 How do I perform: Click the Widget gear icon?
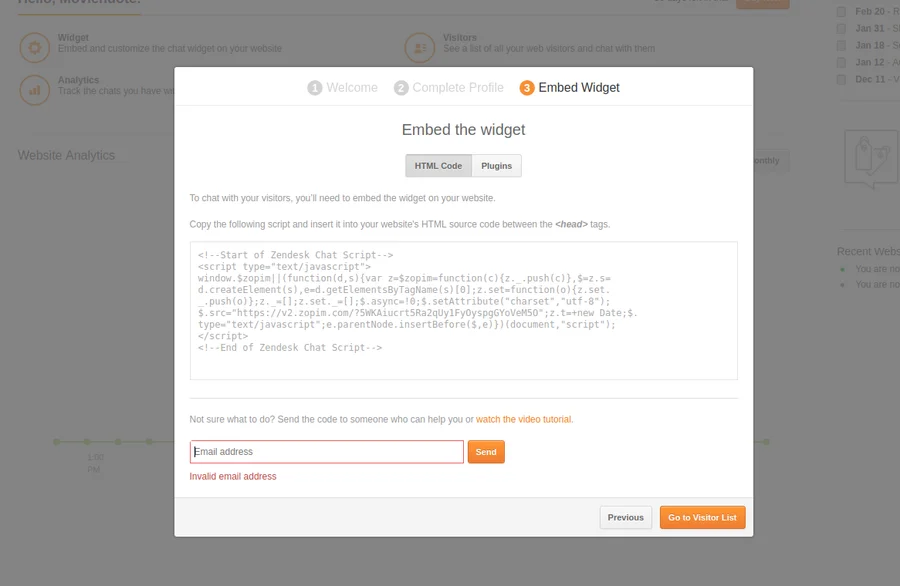pyautogui.click(x=35, y=47)
